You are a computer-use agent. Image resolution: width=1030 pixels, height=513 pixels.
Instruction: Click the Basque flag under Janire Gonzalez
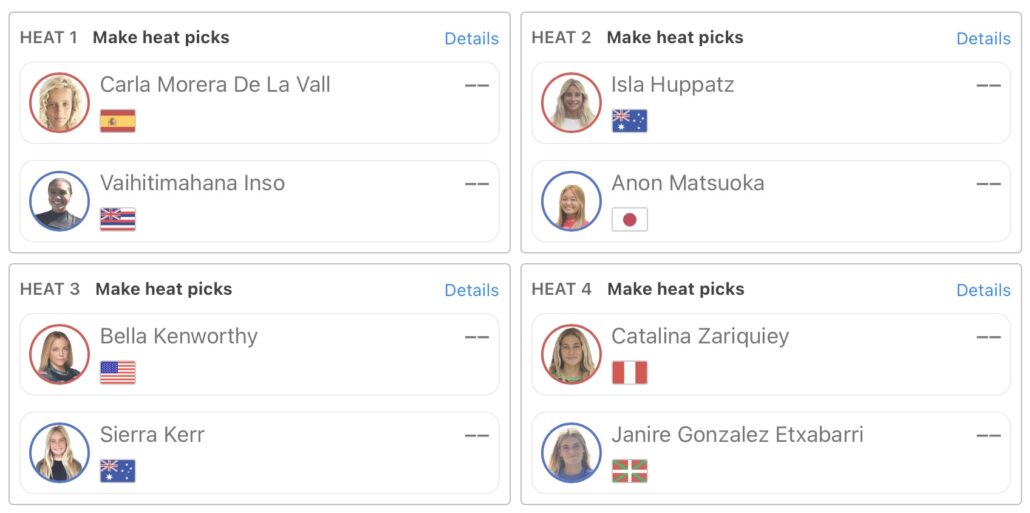tap(630, 471)
